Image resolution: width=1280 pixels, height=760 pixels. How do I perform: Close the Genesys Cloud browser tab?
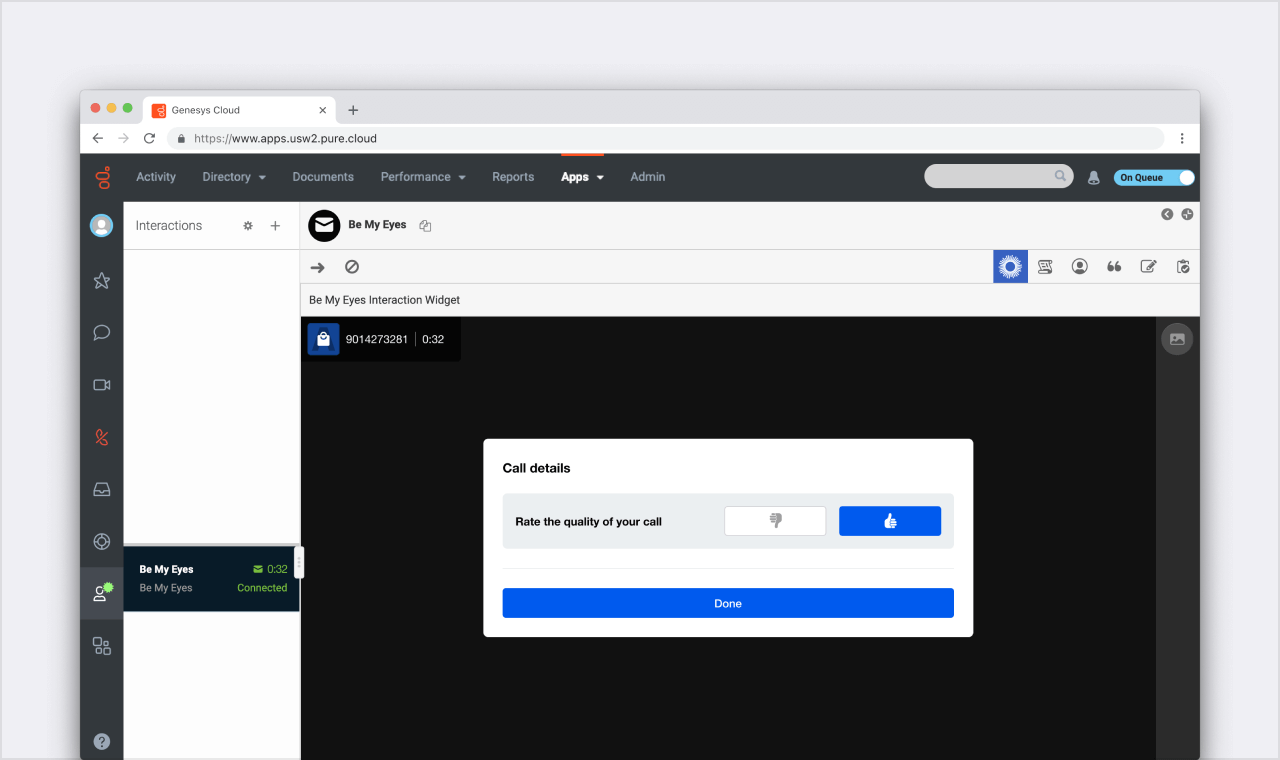322,111
